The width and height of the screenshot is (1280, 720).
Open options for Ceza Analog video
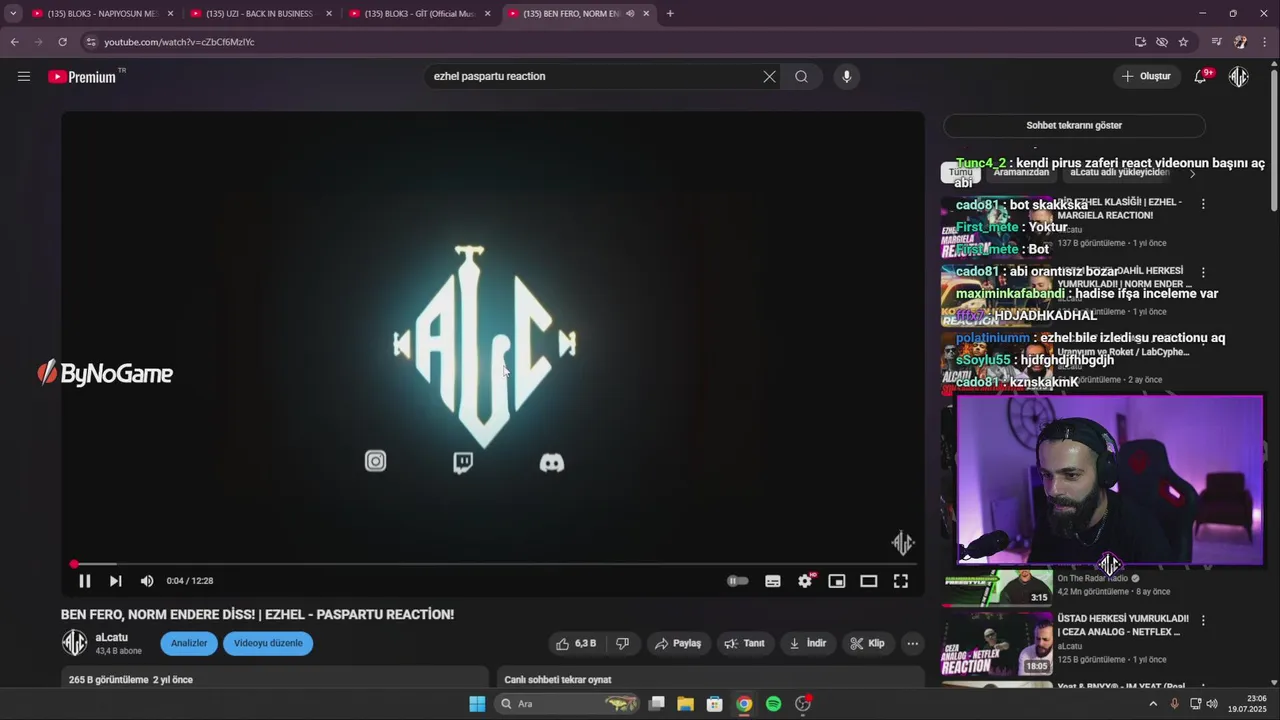pyautogui.click(x=1203, y=620)
